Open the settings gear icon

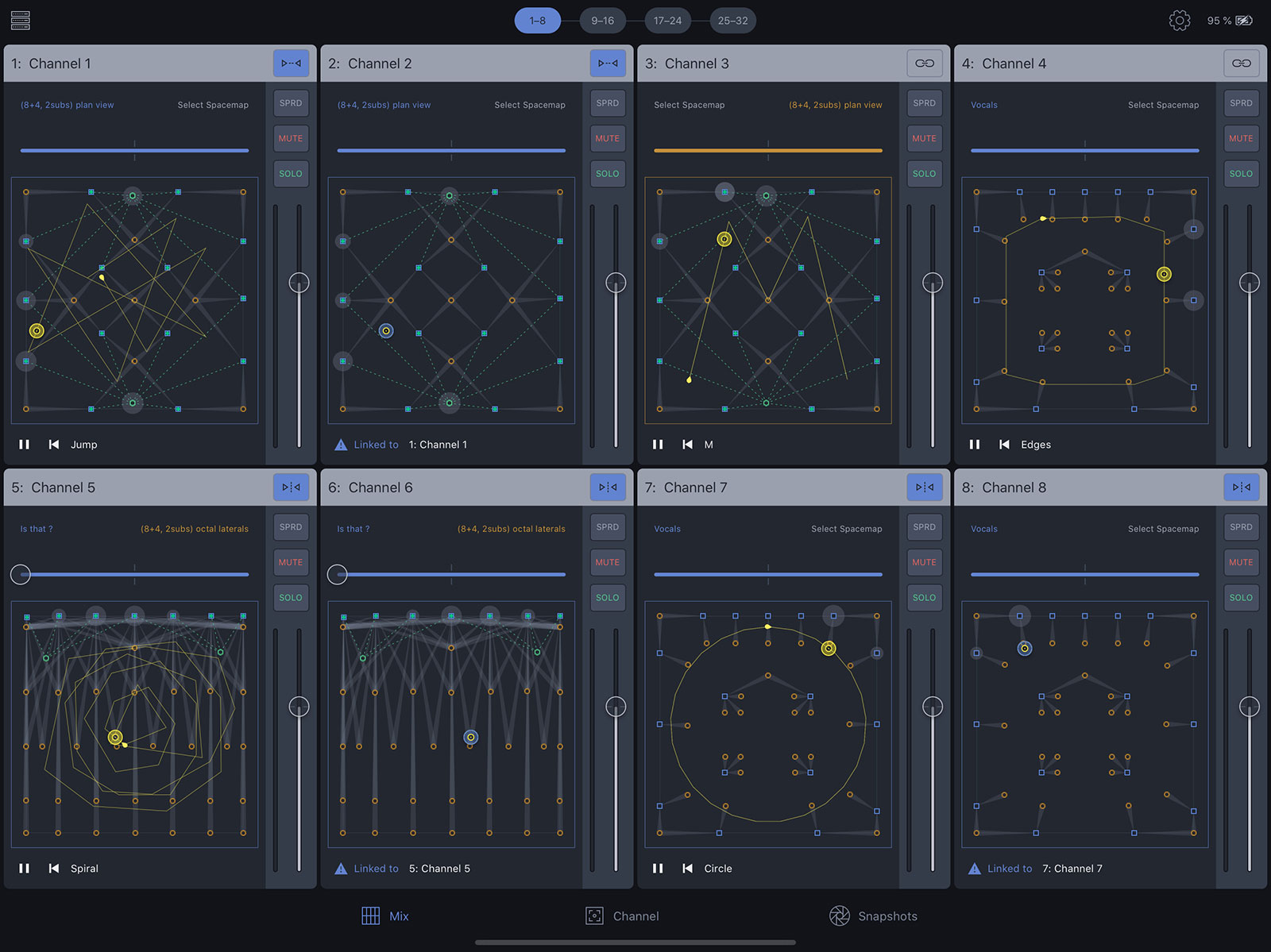1179,21
